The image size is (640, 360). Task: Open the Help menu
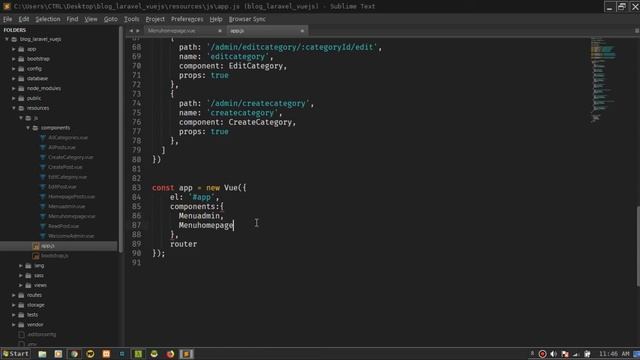[216, 19]
